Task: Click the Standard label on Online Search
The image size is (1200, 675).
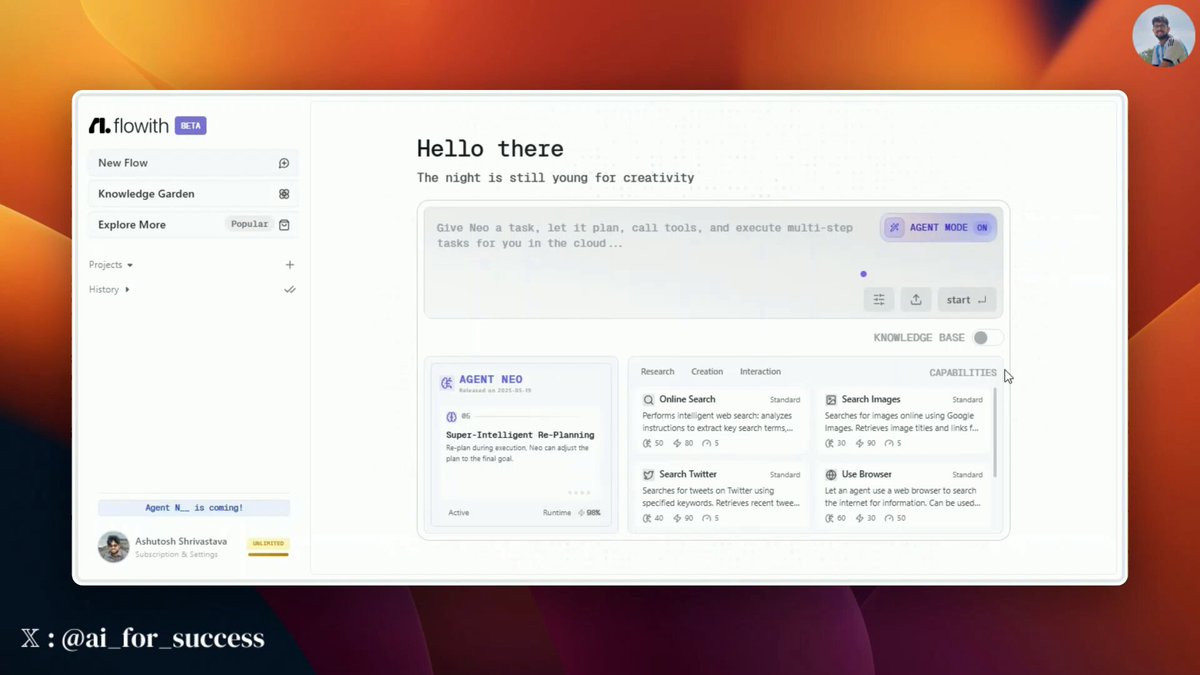Action: pos(785,400)
